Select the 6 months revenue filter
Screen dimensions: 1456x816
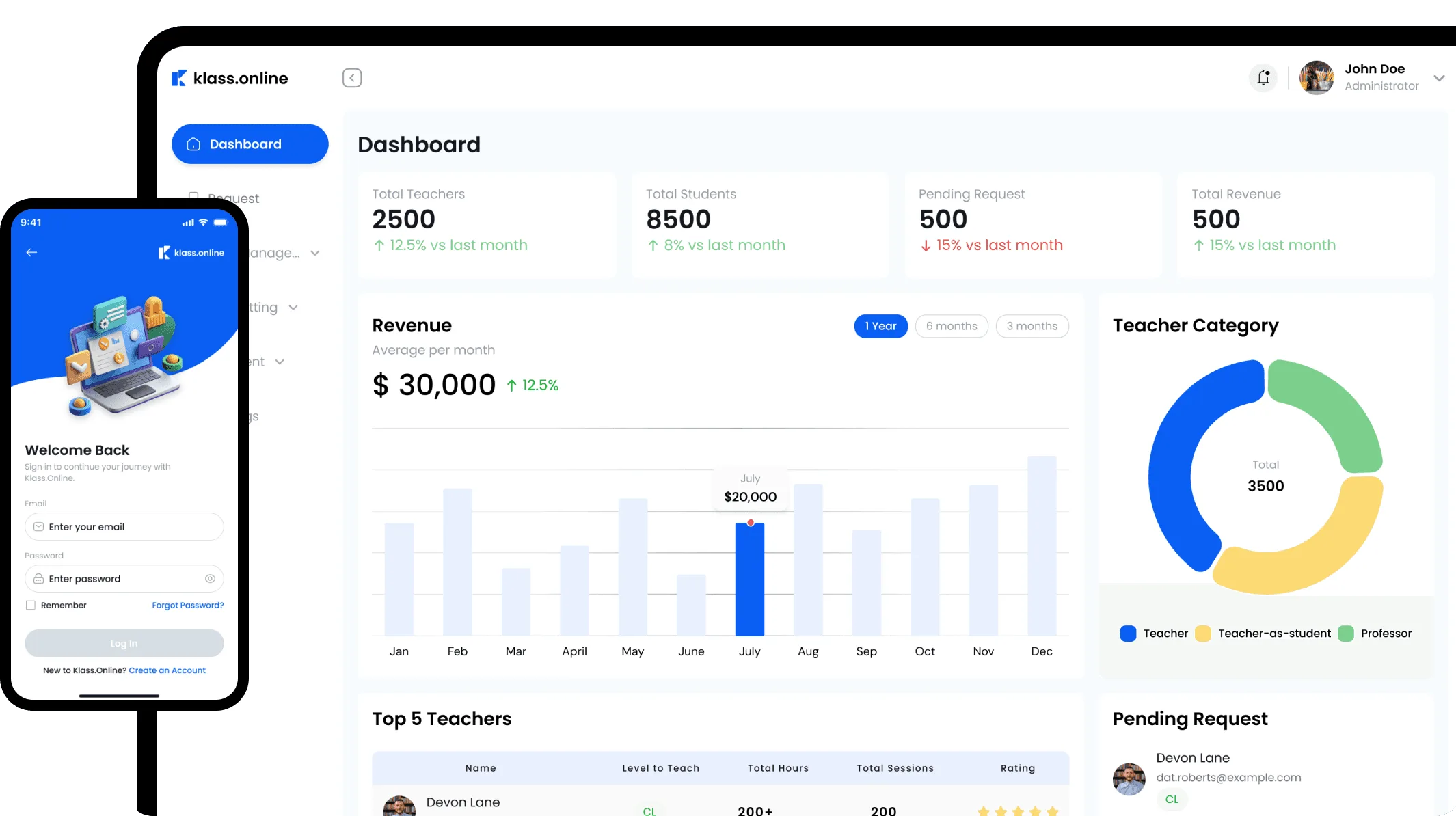coord(952,326)
